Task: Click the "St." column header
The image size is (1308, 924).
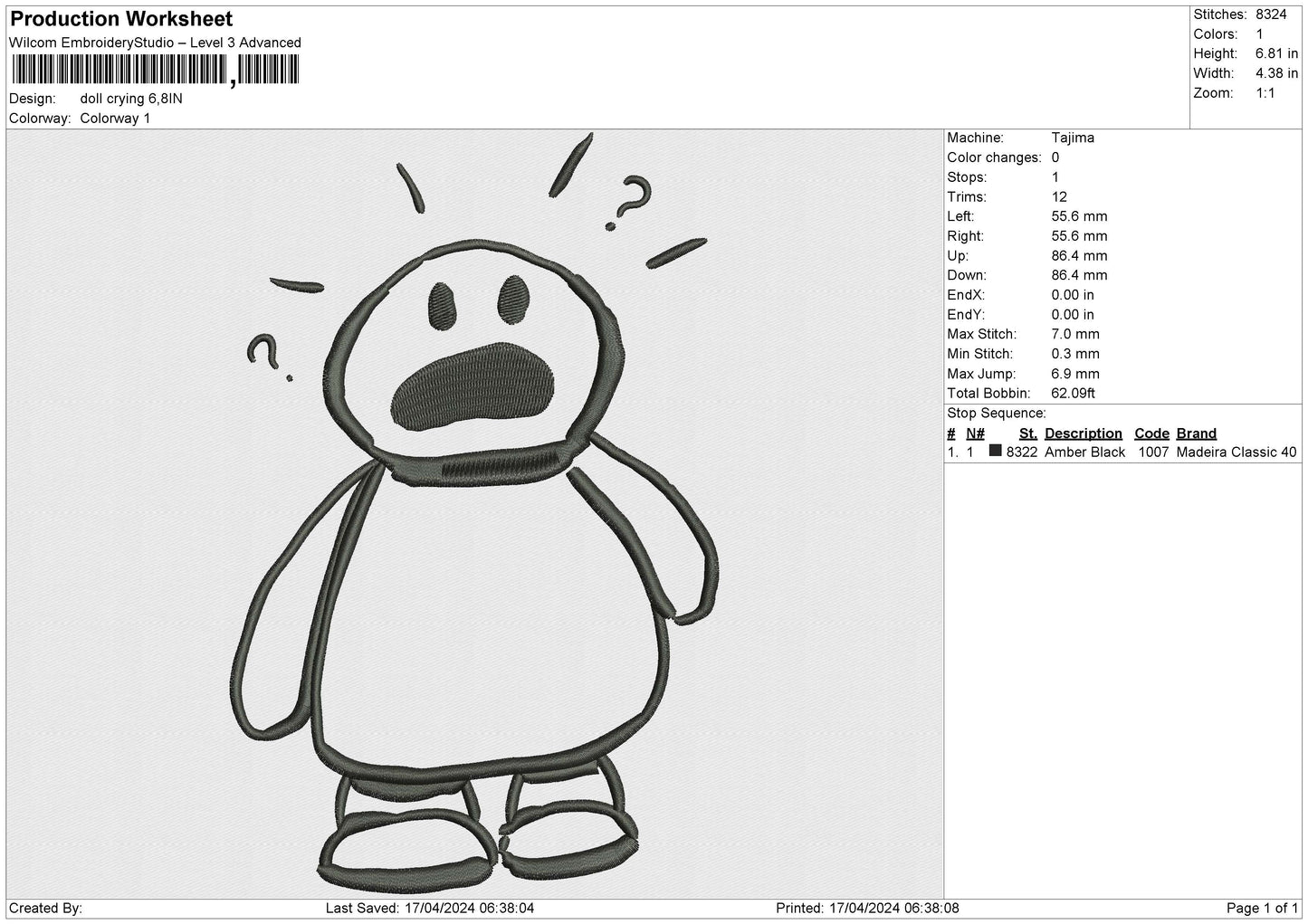Action: click(1027, 433)
